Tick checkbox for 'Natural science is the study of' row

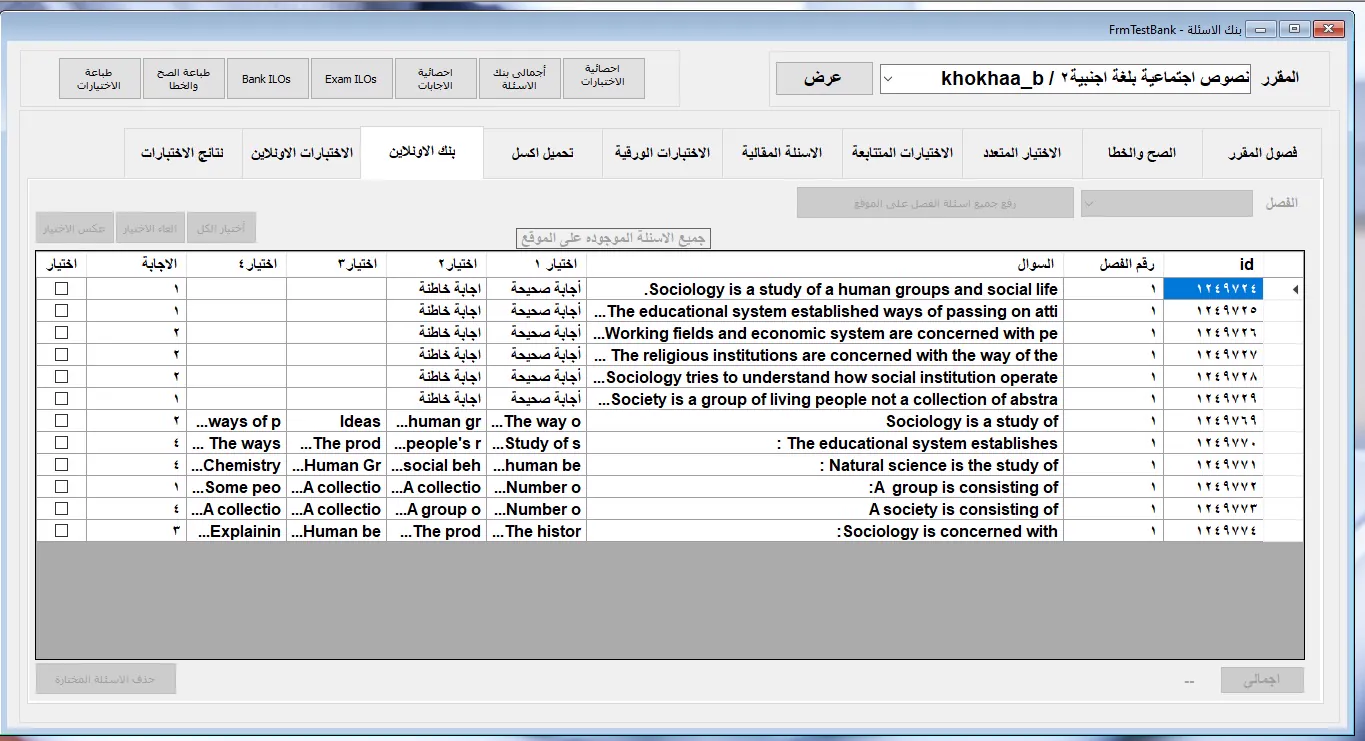pos(62,465)
